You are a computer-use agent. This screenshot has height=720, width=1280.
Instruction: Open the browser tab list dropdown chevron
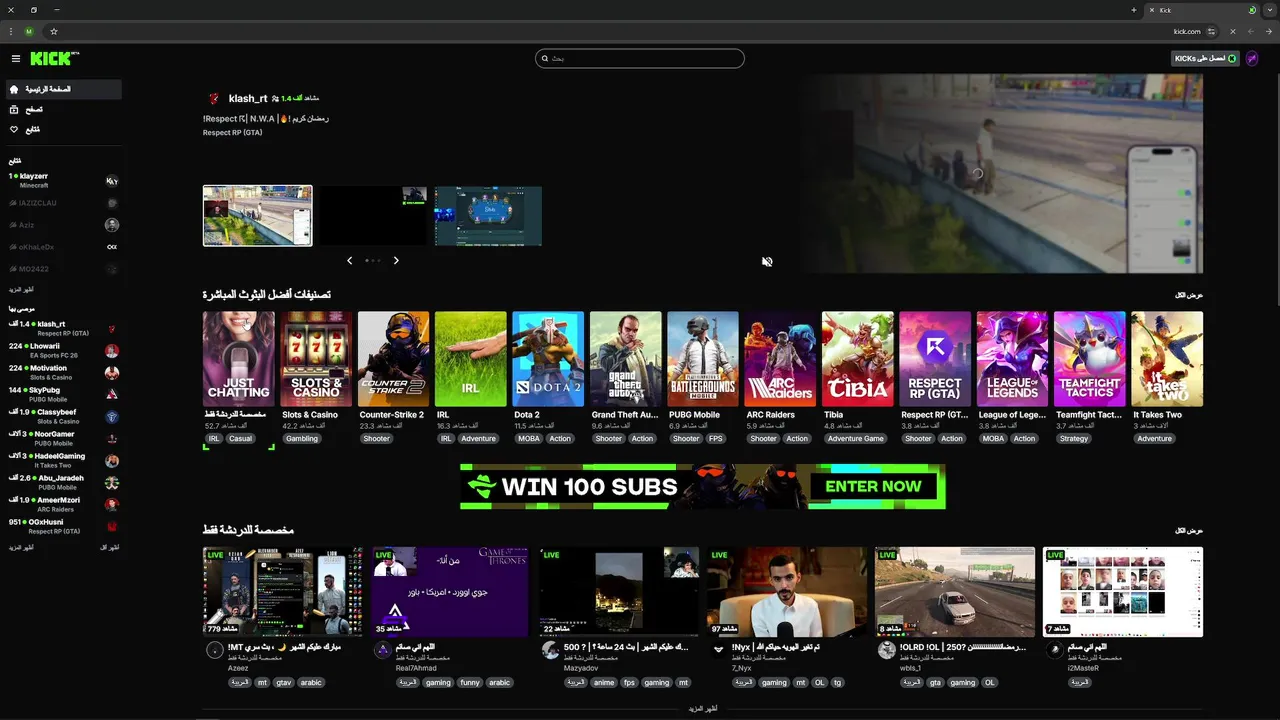(1269, 10)
